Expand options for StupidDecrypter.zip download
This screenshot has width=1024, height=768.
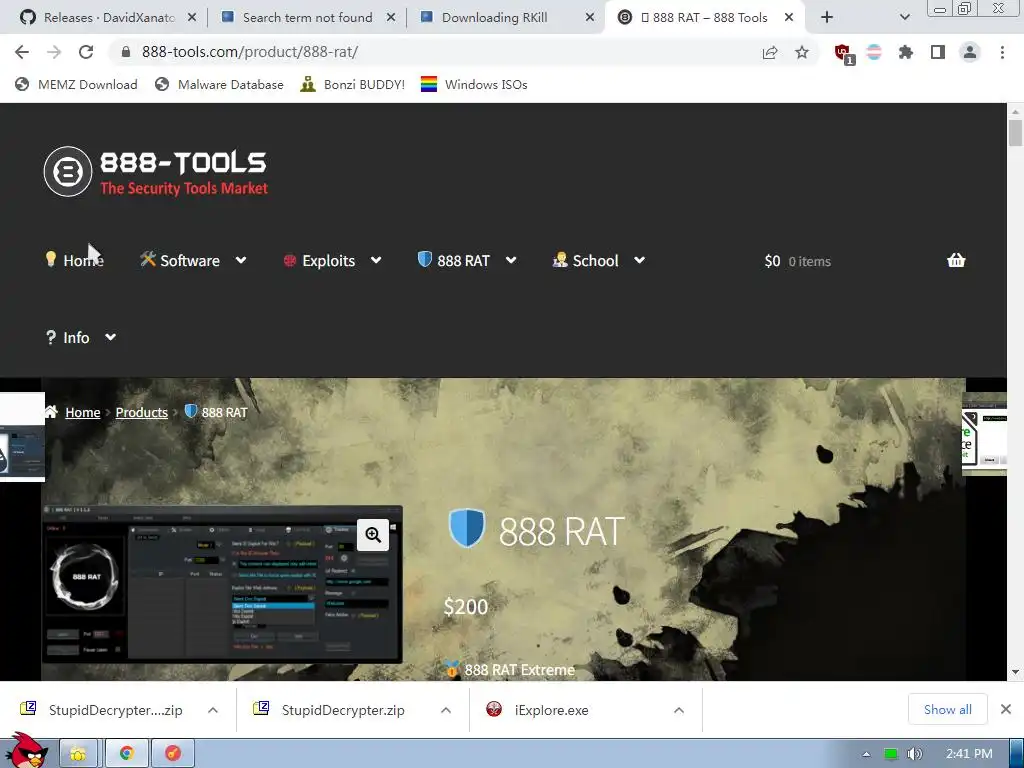446,710
